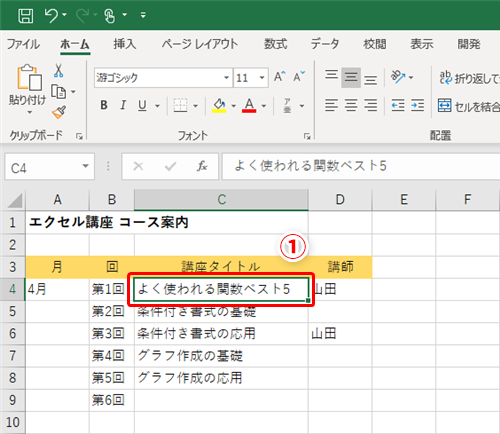Click the decrease indent icon

[x=398, y=105]
